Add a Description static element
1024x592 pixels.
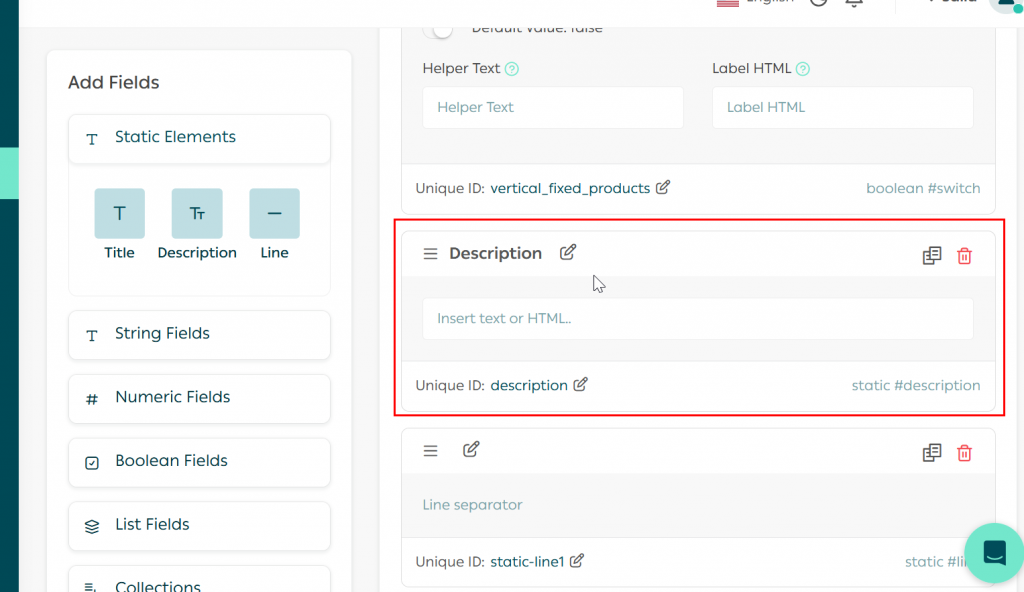click(197, 214)
